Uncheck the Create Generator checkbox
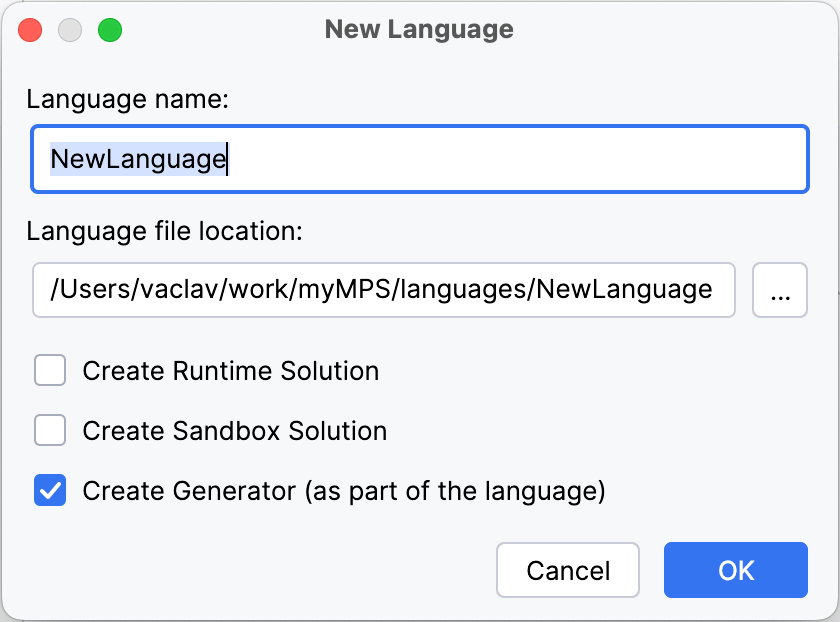The image size is (840, 622). 50,491
